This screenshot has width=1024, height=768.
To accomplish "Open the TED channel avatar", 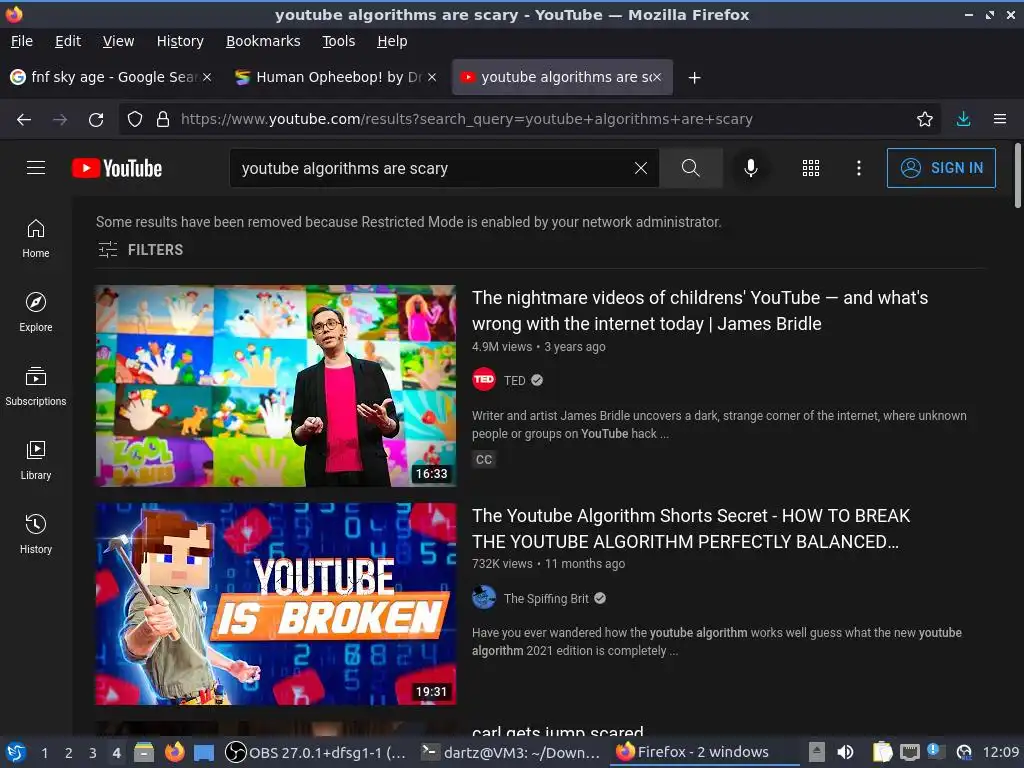I will (484, 379).
